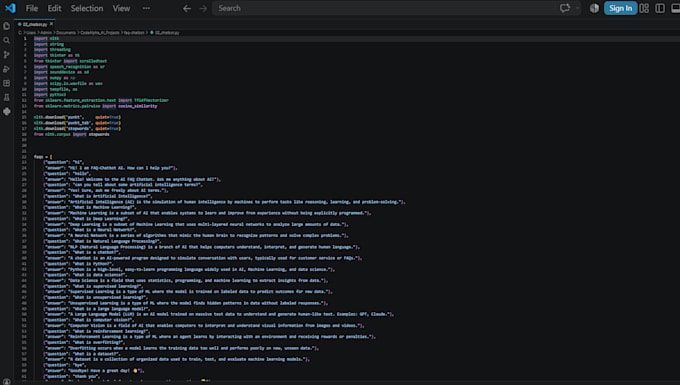Click the Large Language Model answer line
This screenshot has height=385, width=680.
[x=219, y=314]
